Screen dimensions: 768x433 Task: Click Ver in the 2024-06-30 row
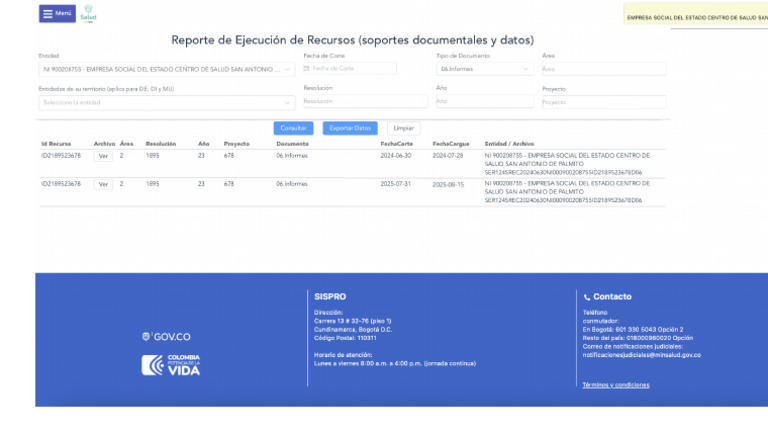(x=103, y=156)
